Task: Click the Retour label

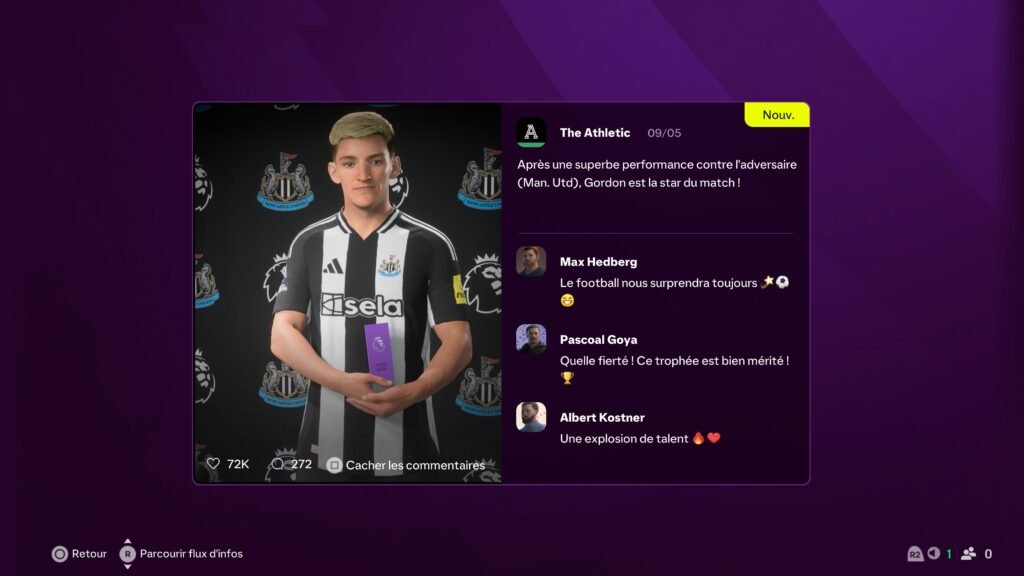Action: (89, 554)
